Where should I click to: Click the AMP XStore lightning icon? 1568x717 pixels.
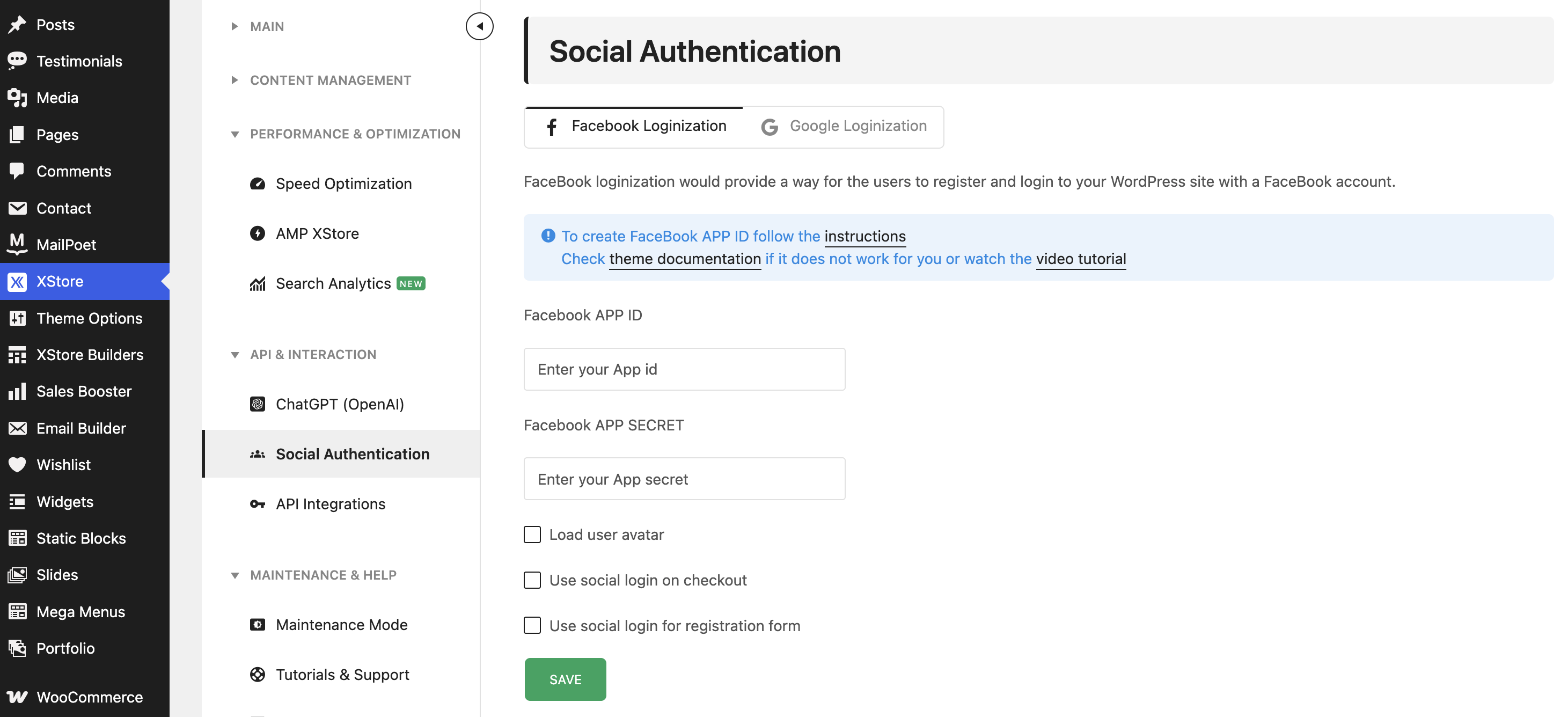click(x=258, y=234)
